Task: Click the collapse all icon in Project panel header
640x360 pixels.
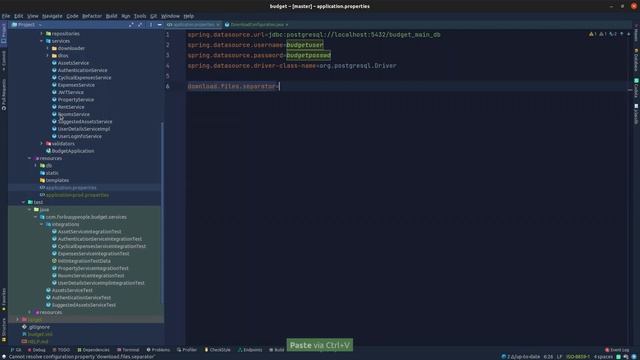Action: [x=140, y=25]
